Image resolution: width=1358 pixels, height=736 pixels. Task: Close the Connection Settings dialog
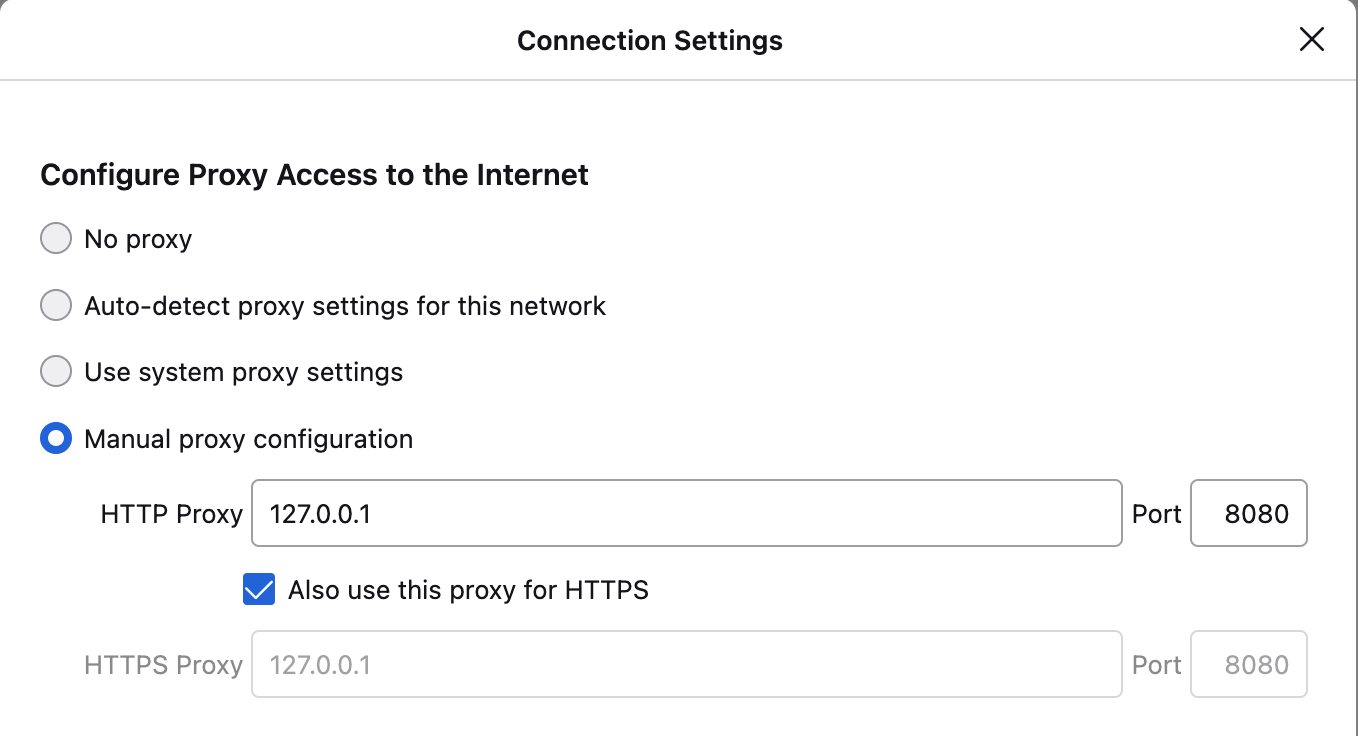coord(1311,40)
